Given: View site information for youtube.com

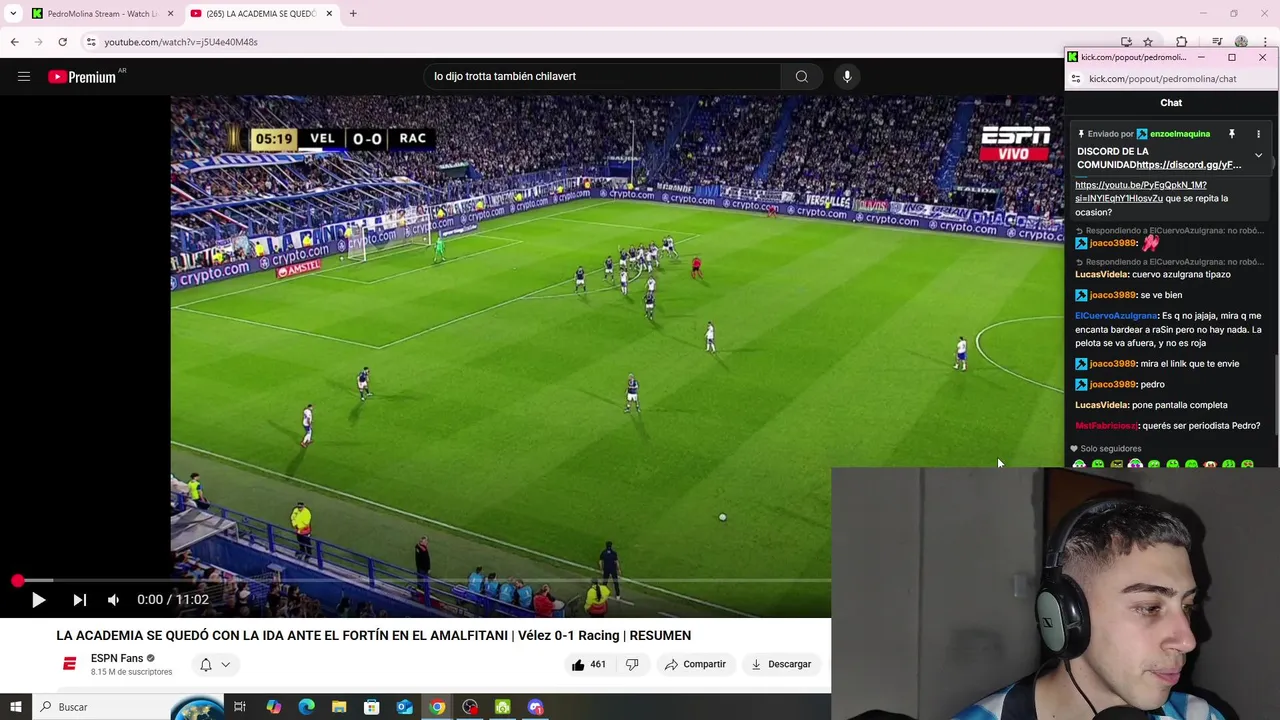Looking at the screenshot, I should click(91, 42).
